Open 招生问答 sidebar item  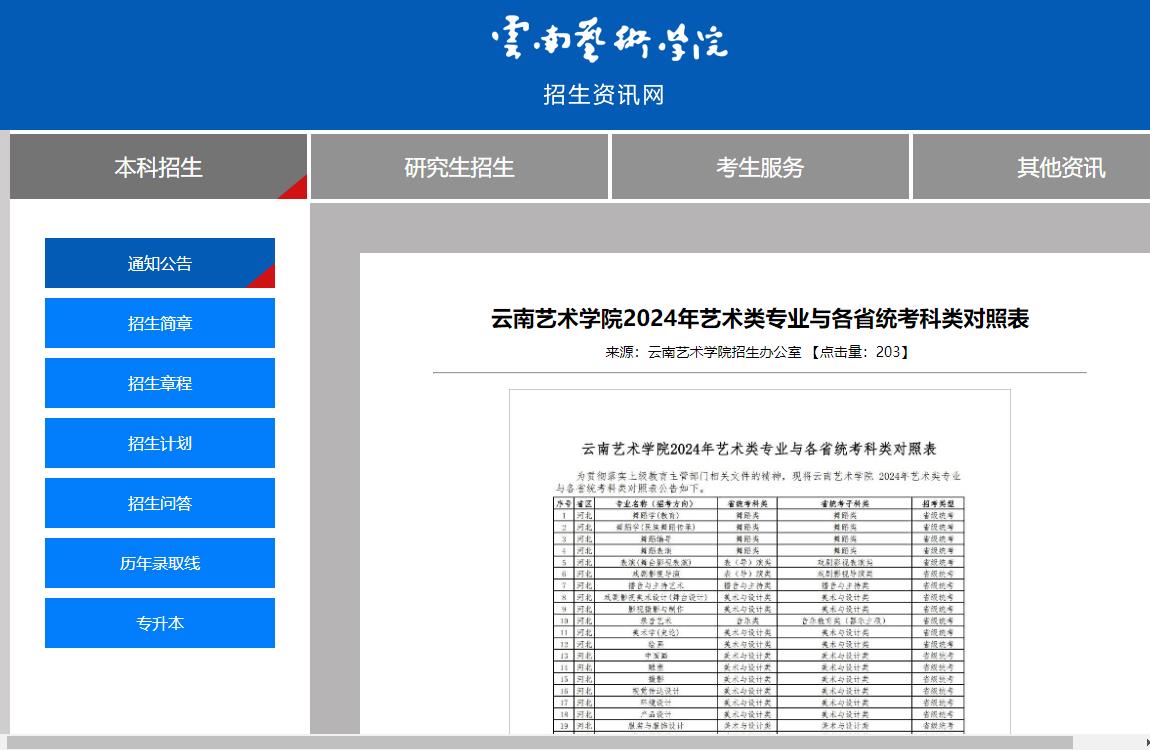pos(160,504)
